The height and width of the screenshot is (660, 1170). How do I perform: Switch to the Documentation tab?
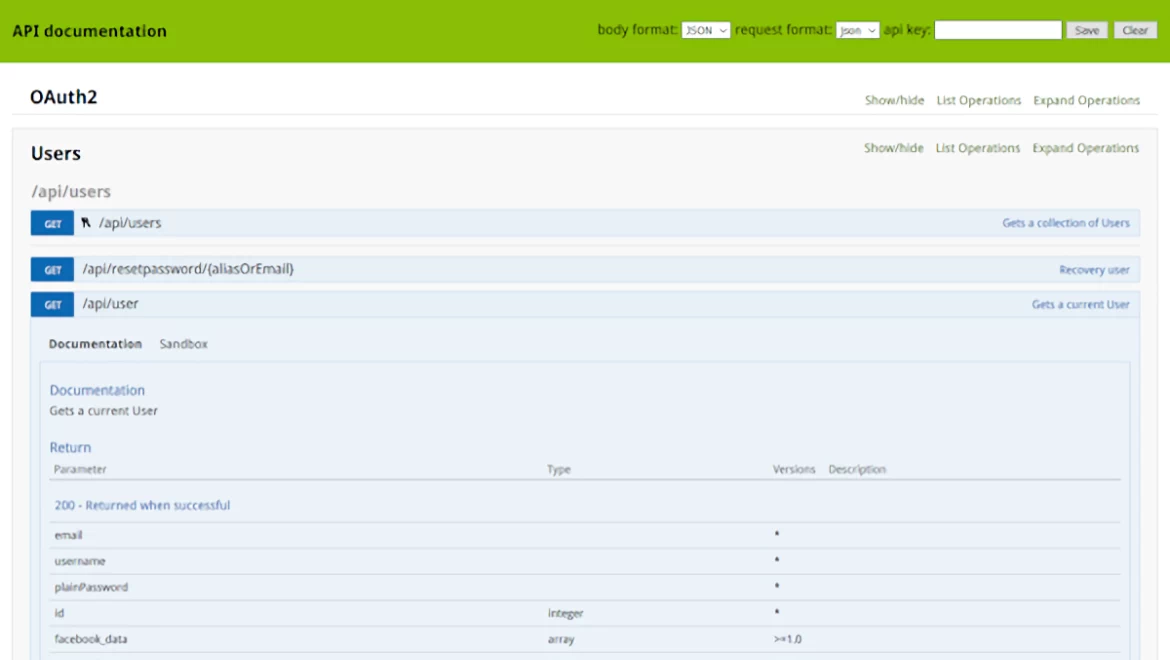[96, 344]
